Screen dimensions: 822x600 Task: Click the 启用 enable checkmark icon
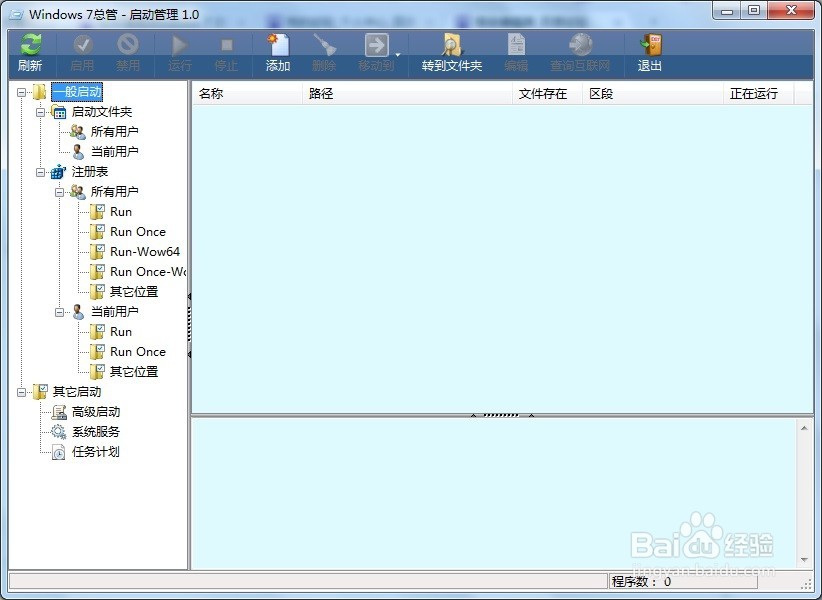pyautogui.click(x=82, y=45)
